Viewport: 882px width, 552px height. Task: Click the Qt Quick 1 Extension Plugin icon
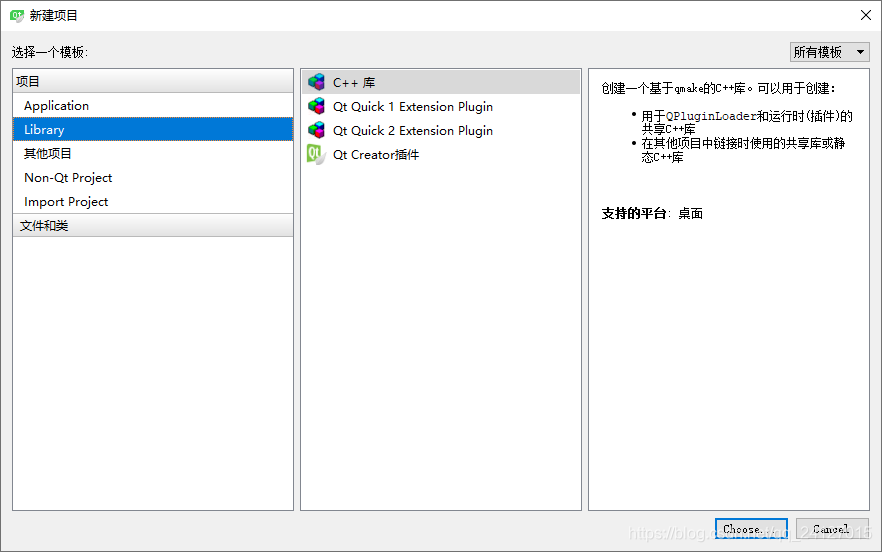pyautogui.click(x=316, y=106)
